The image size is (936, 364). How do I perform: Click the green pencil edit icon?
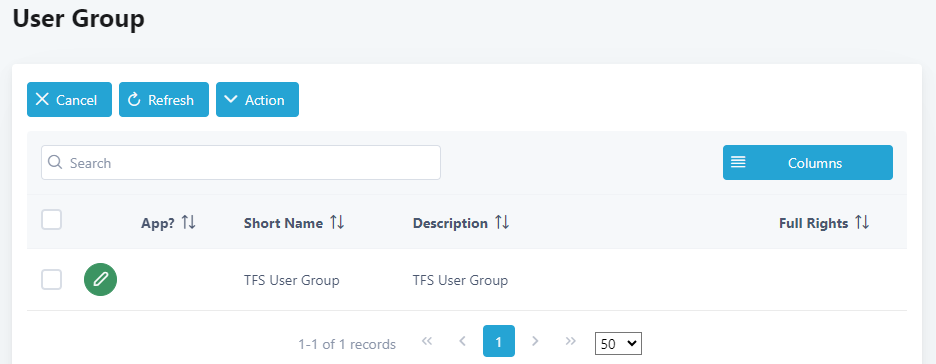tap(100, 279)
